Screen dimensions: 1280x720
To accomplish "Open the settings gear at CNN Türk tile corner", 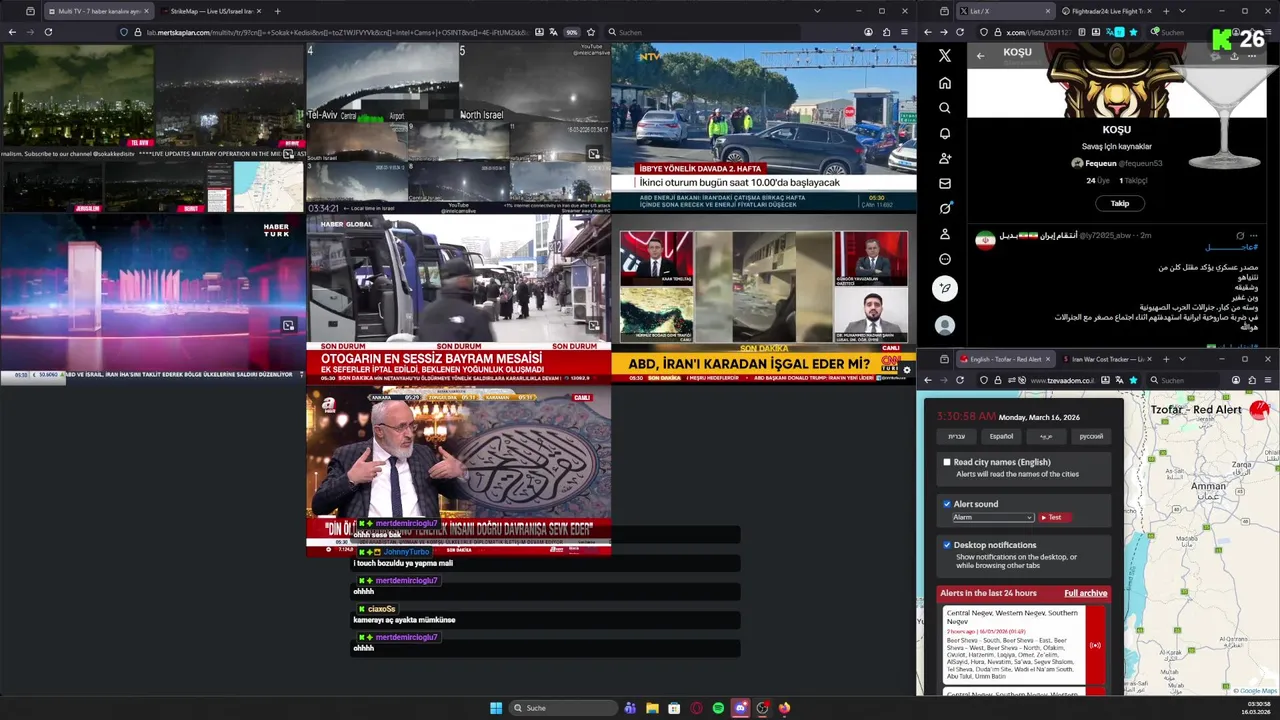I will [906, 370].
